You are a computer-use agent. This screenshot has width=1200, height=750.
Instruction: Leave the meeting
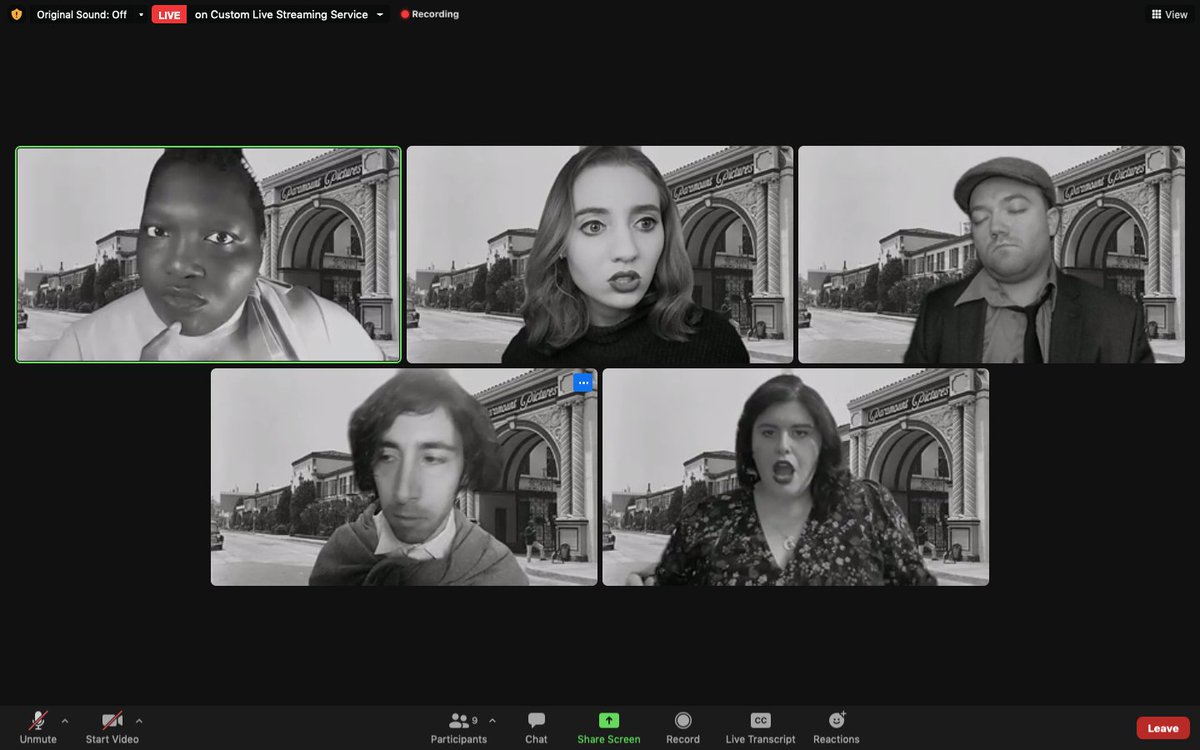(x=1163, y=728)
